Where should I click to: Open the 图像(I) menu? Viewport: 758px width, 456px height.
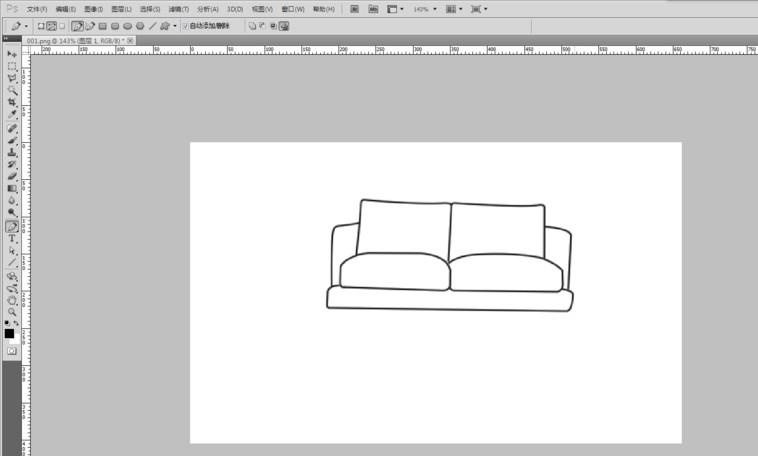93,9
